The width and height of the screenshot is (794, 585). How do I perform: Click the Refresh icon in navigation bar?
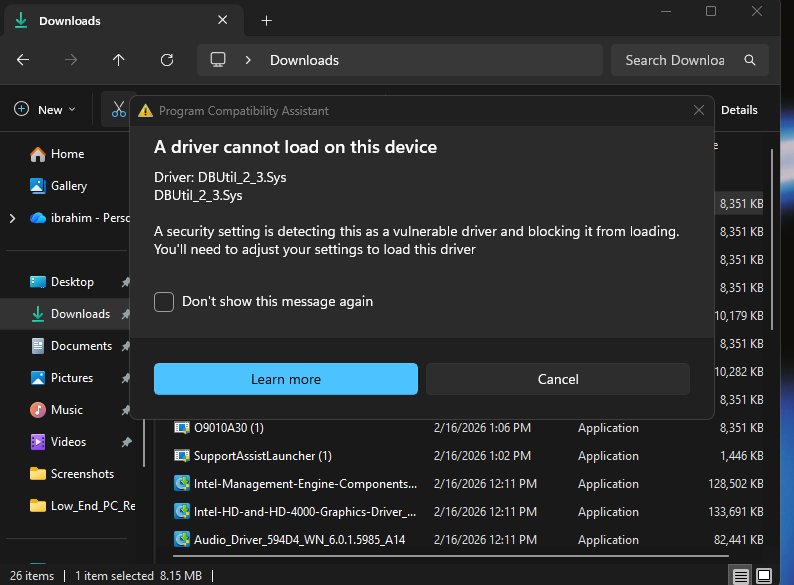(167, 60)
